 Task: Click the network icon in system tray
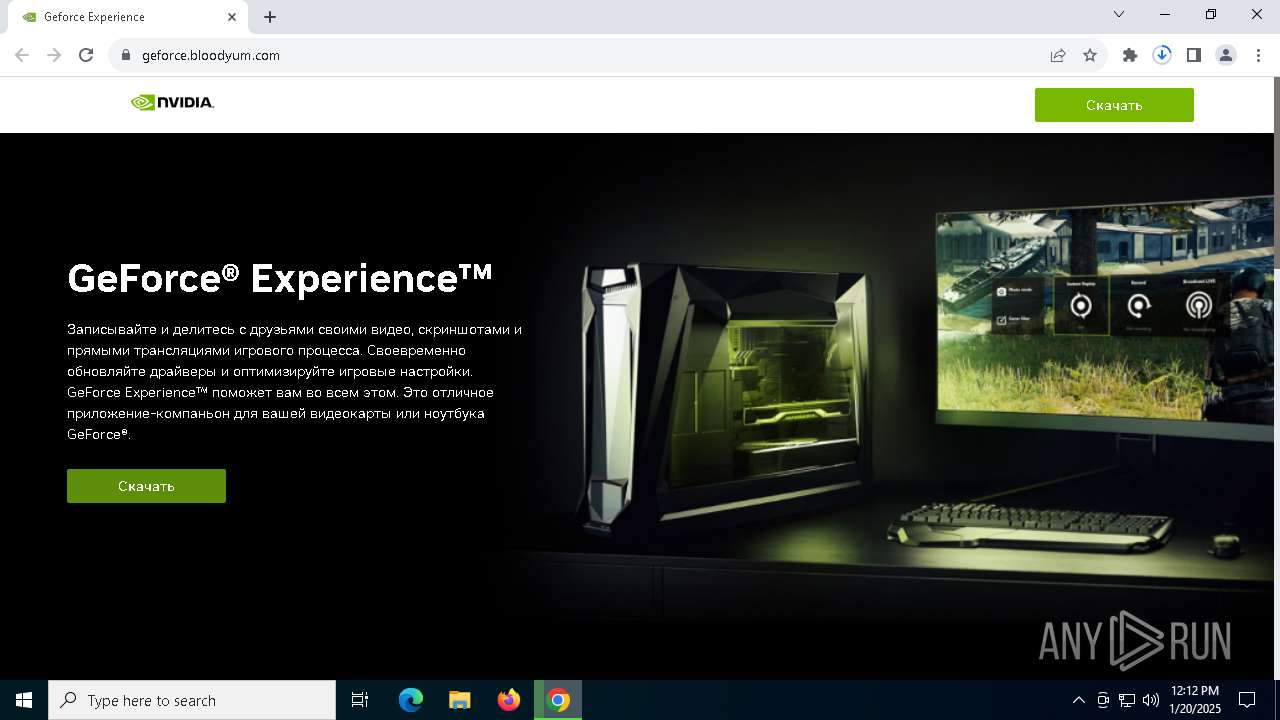coord(1127,700)
